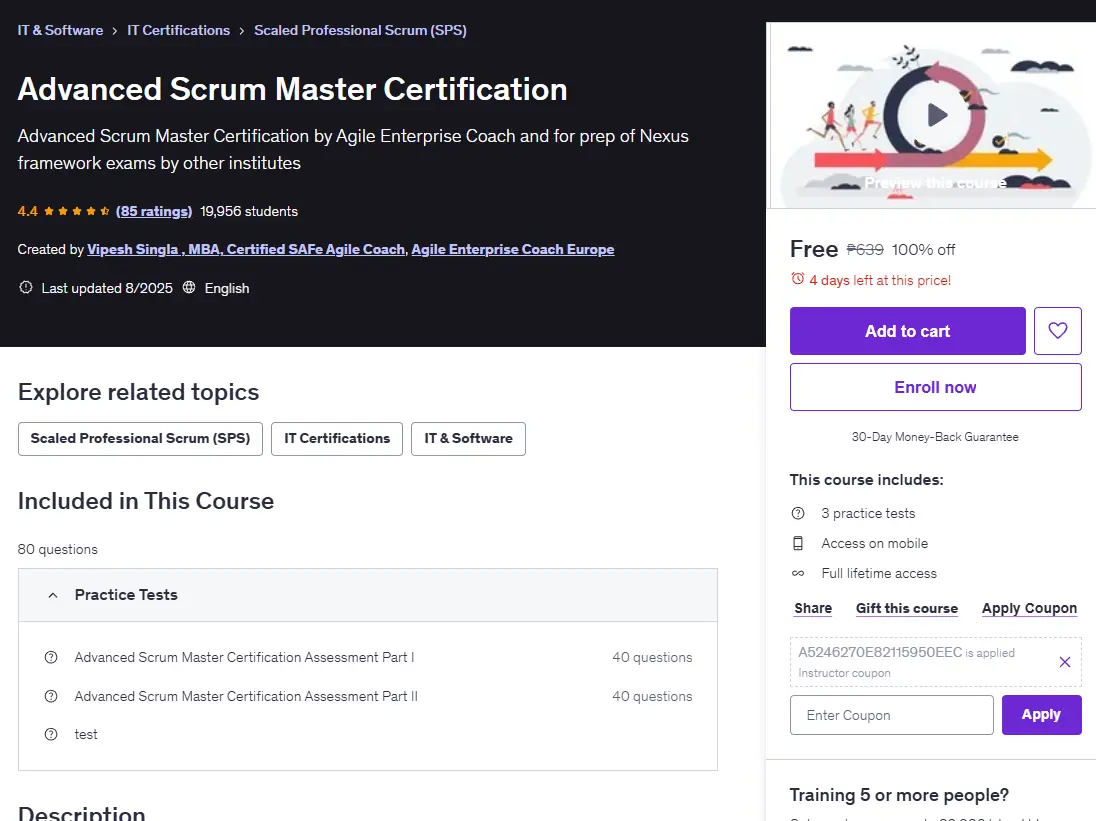Click the globe icon next to English

pos(189,287)
